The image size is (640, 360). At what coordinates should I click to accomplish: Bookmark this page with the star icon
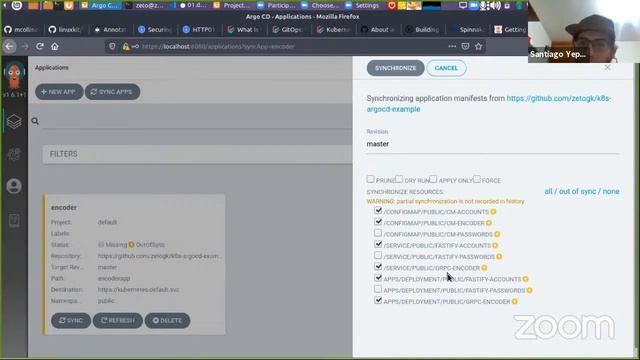(479, 46)
